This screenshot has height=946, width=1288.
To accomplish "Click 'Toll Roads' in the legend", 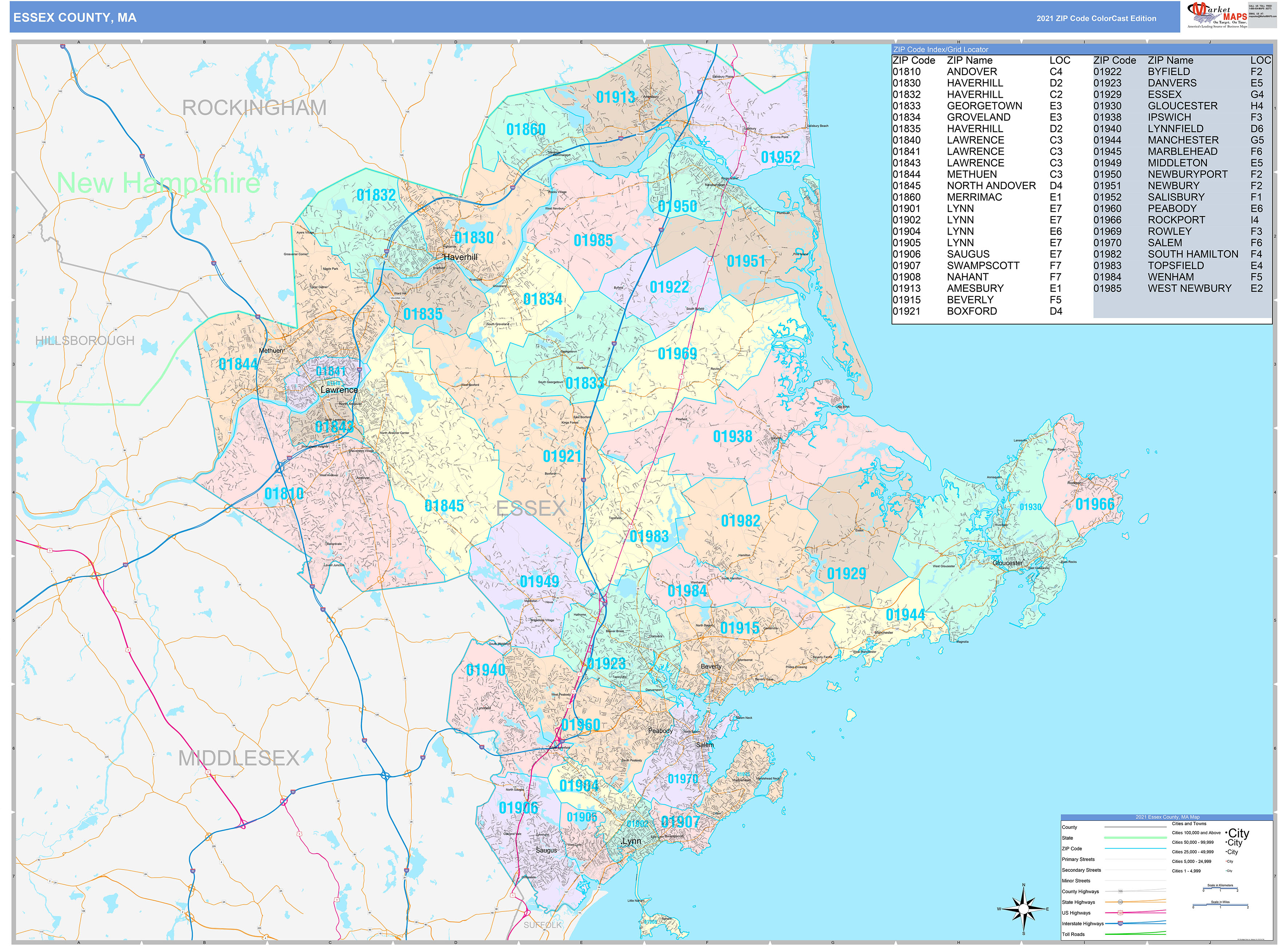I will pyautogui.click(x=1073, y=935).
